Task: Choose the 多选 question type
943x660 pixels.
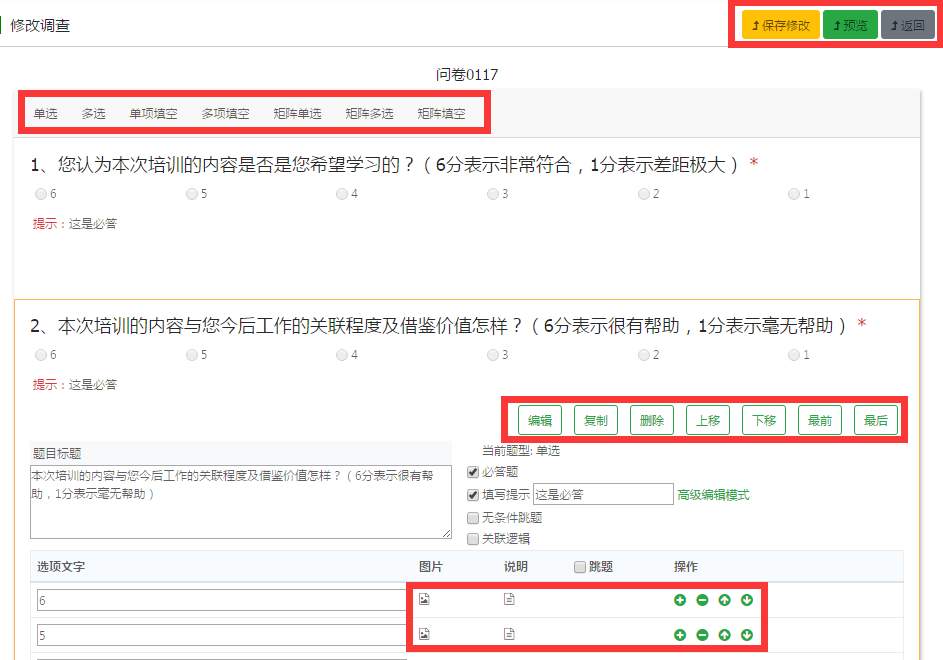Action: pos(93,114)
